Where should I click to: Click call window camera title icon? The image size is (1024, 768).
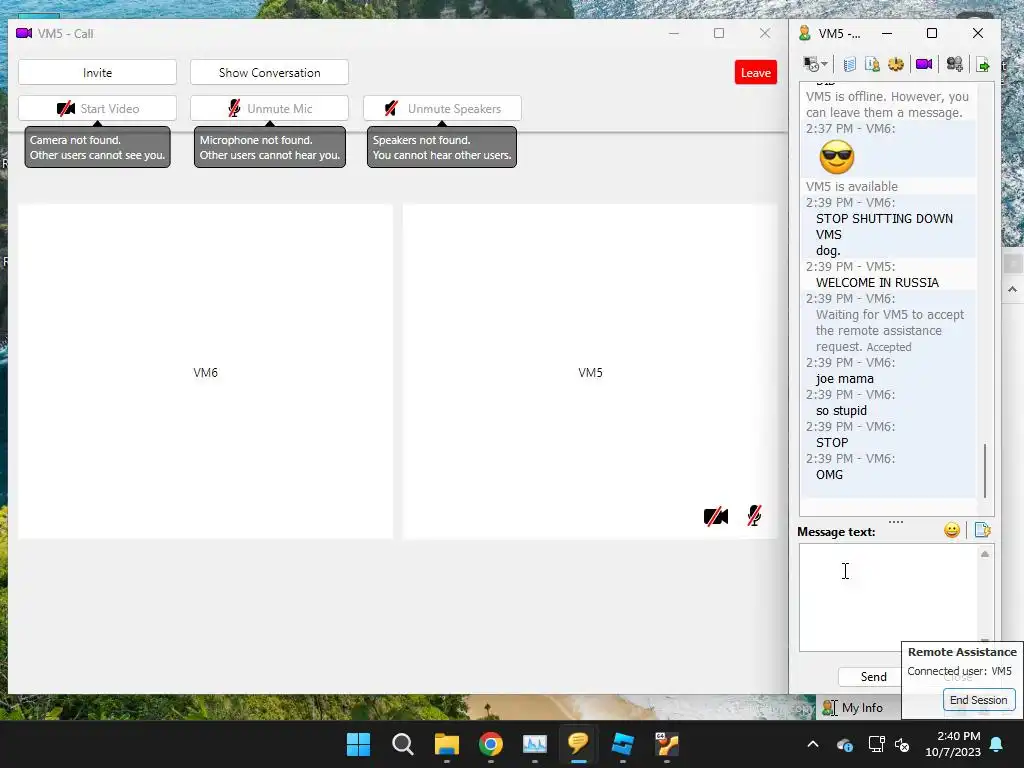tap(24, 33)
